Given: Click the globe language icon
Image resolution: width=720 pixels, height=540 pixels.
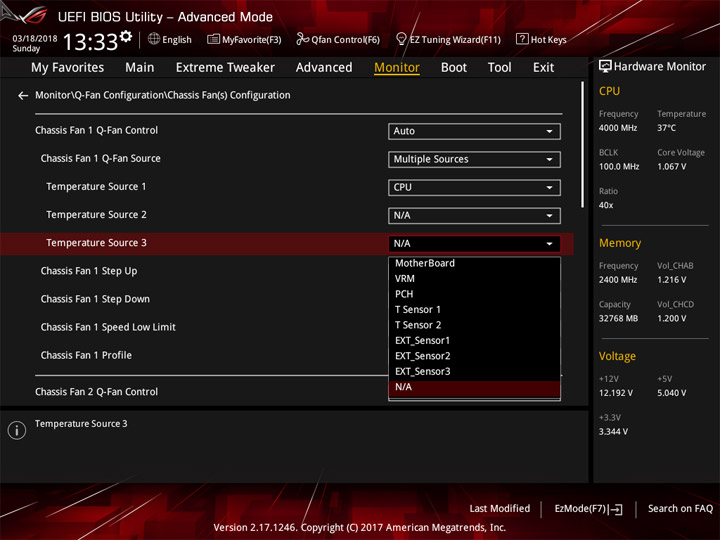Looking at the screenshot, I should [x=154, y=39].
